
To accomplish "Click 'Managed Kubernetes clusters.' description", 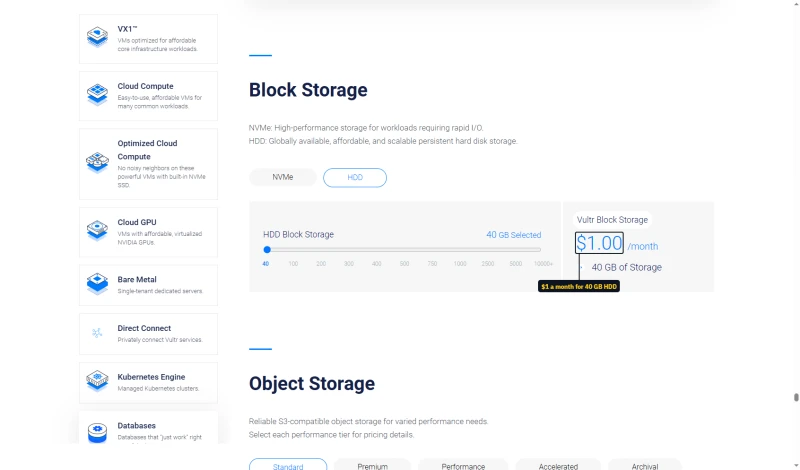I will click(x=158, y=389).
